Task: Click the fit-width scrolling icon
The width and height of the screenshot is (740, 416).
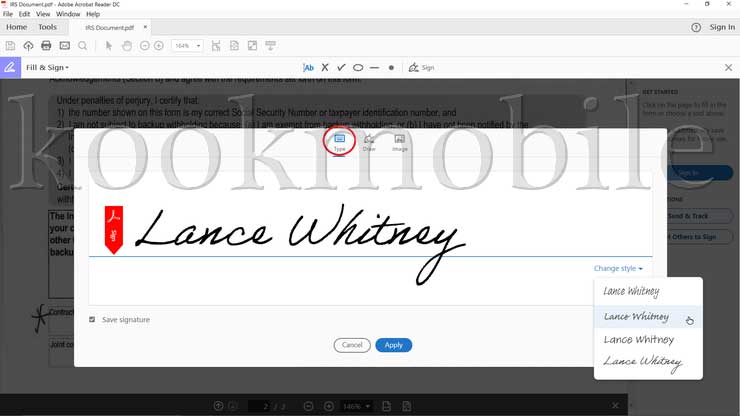Action: (216, 46)
